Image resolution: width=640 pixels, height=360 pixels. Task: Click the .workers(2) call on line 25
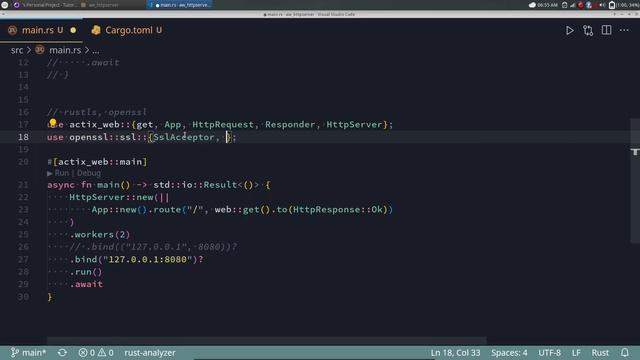[x=100, y=235]
